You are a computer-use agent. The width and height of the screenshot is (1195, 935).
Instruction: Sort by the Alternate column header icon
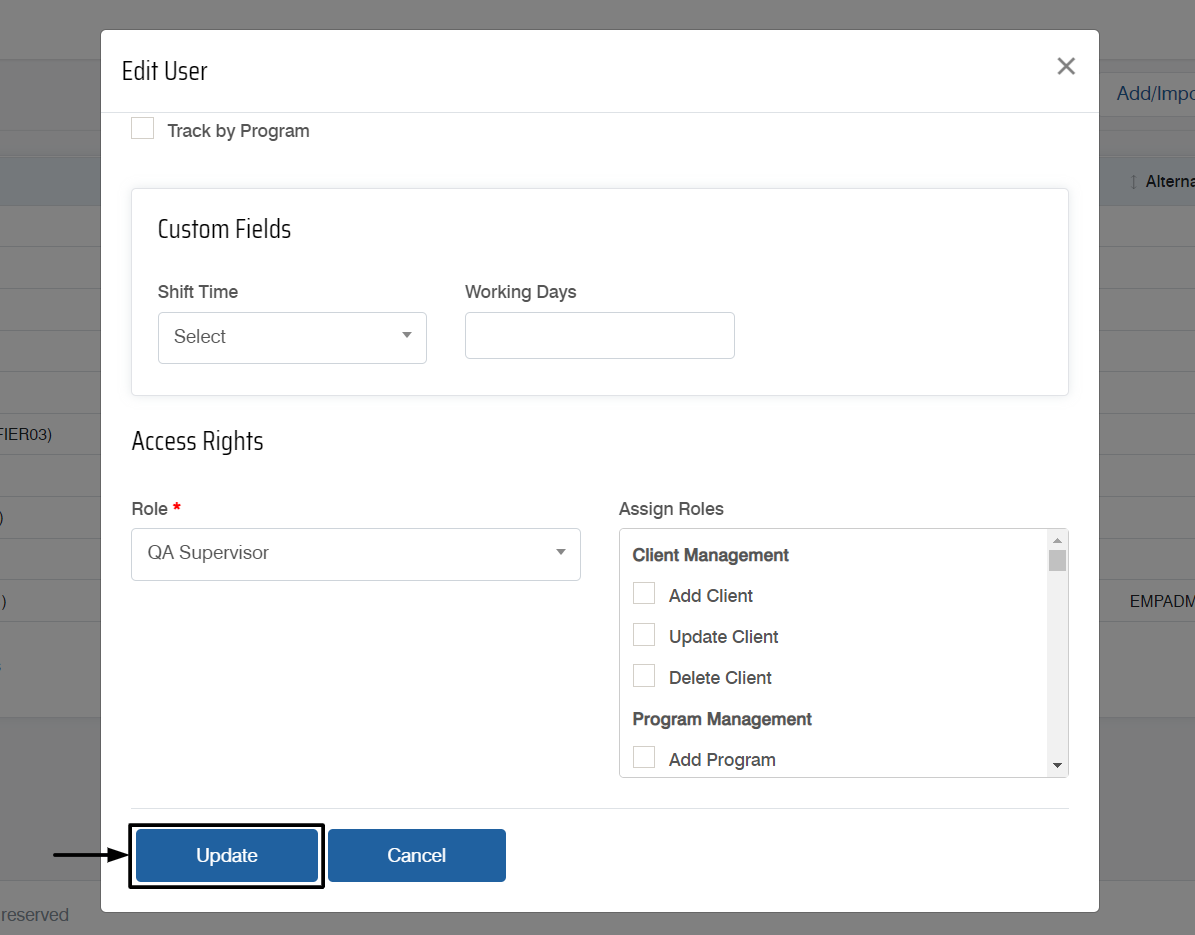(1133, 181)
